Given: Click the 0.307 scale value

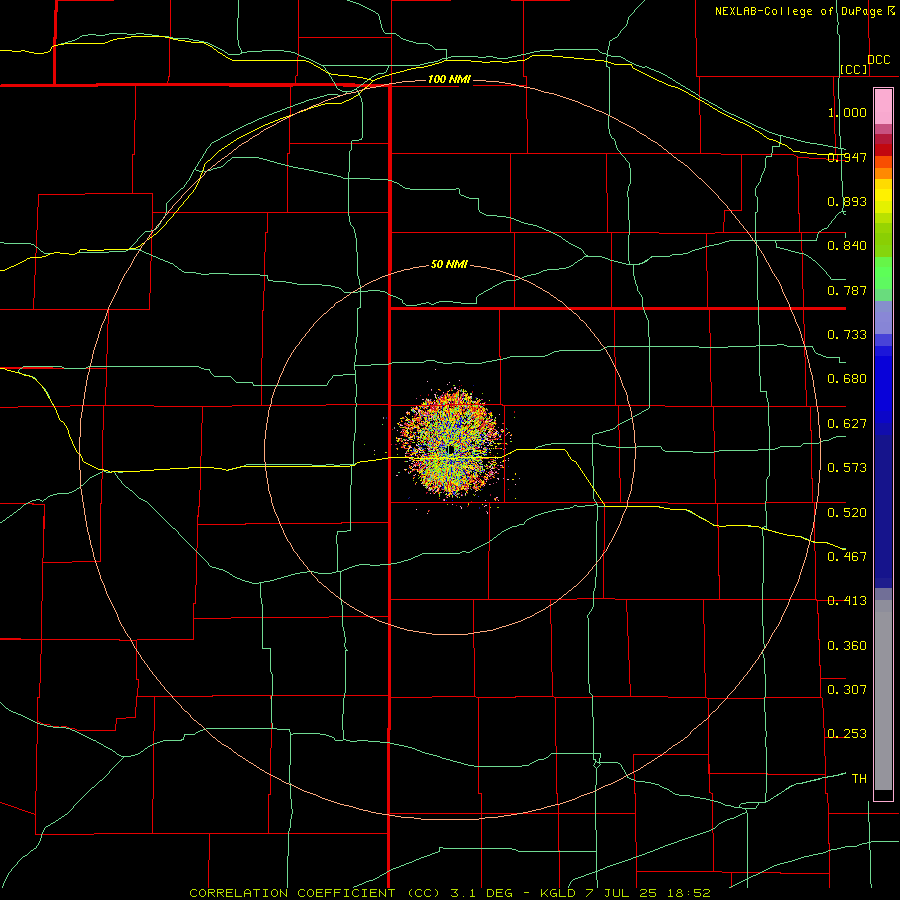Looking at the screenshot, I should click(847, 690).
